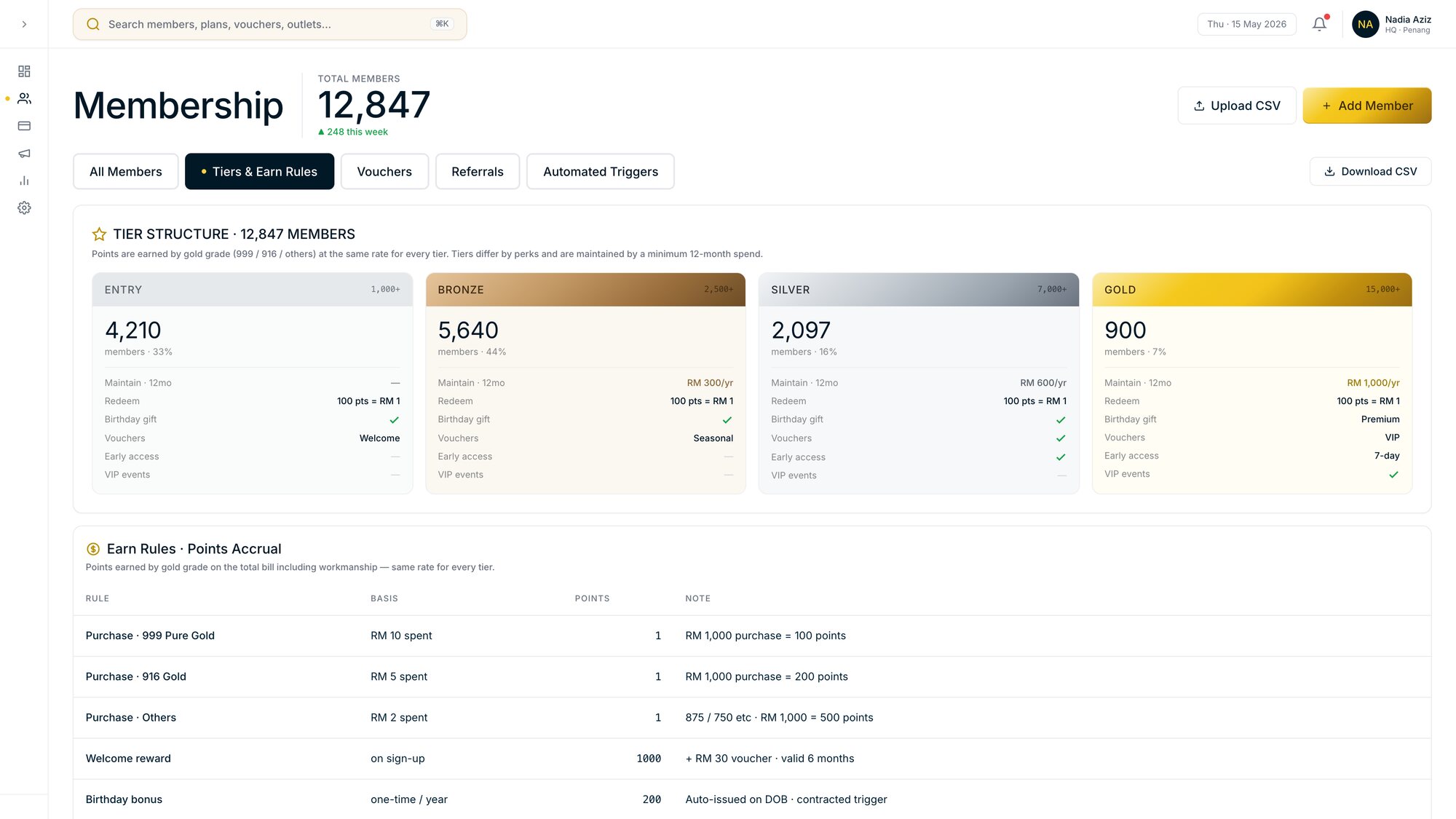1456x819 pixels.
Task: Open the megaphone campaigns icon in sidebar
Action: (x=24, y=153)
